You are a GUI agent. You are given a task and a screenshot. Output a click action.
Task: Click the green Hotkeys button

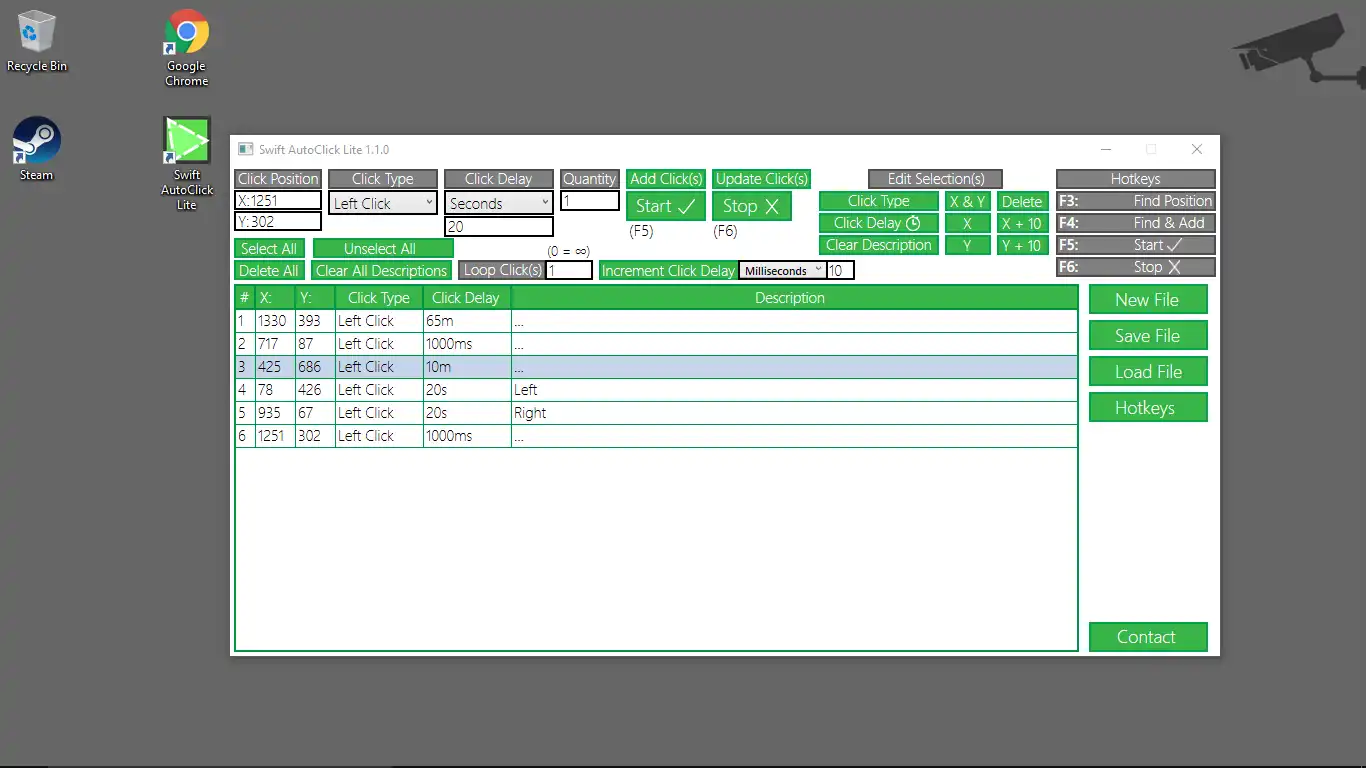point(1148,408)
